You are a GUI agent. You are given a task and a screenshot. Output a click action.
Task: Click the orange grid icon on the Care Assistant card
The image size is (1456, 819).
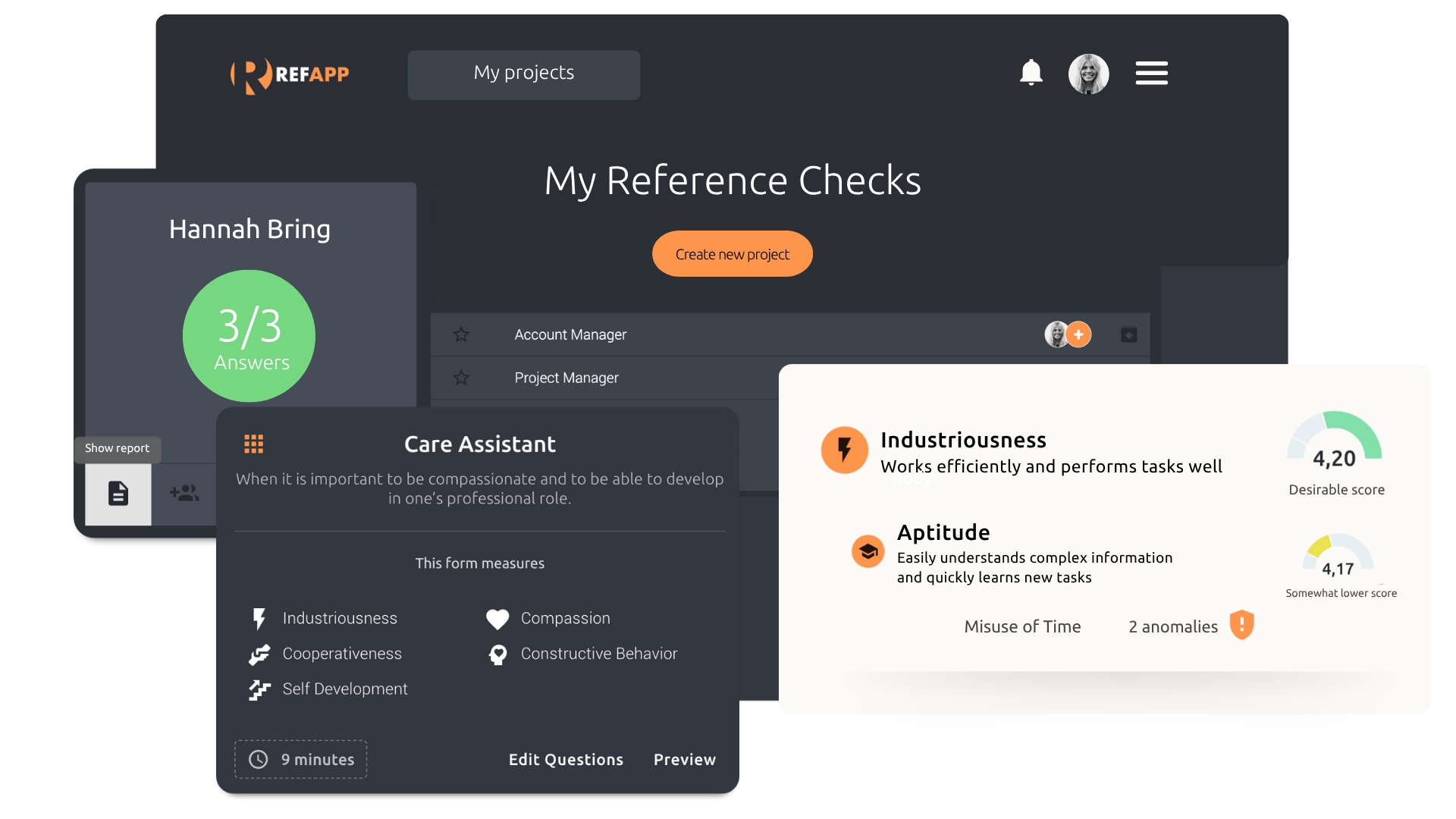pos(253,444)
